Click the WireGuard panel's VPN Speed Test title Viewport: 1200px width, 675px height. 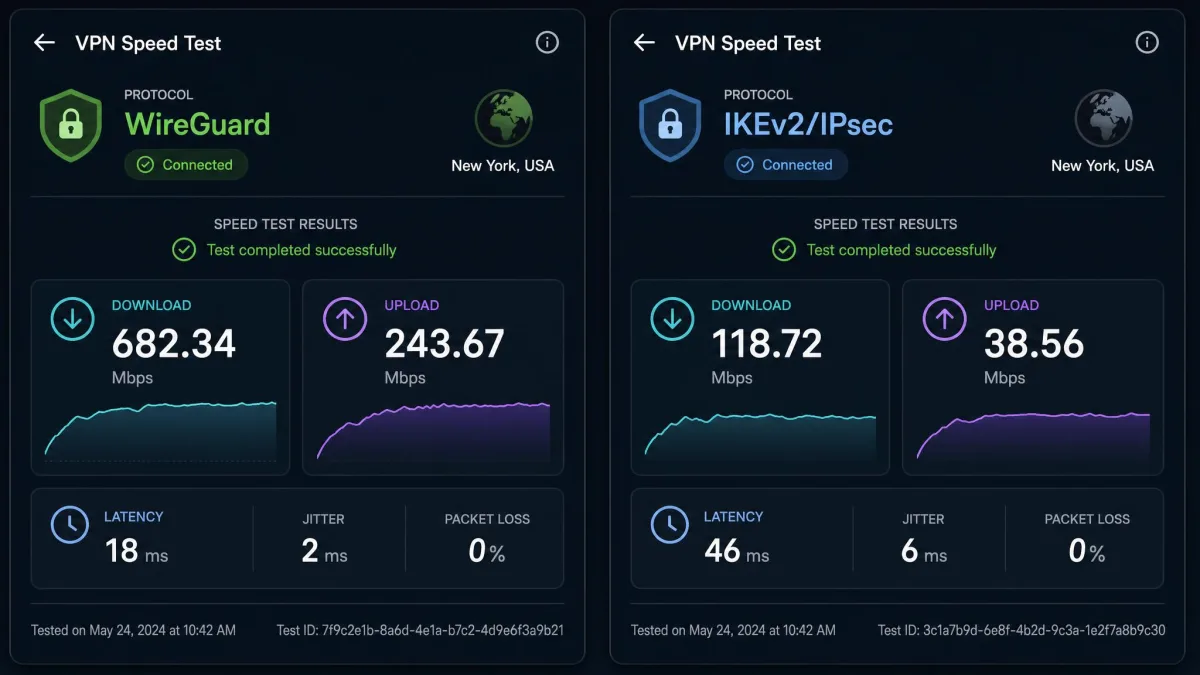coord(148,43)
